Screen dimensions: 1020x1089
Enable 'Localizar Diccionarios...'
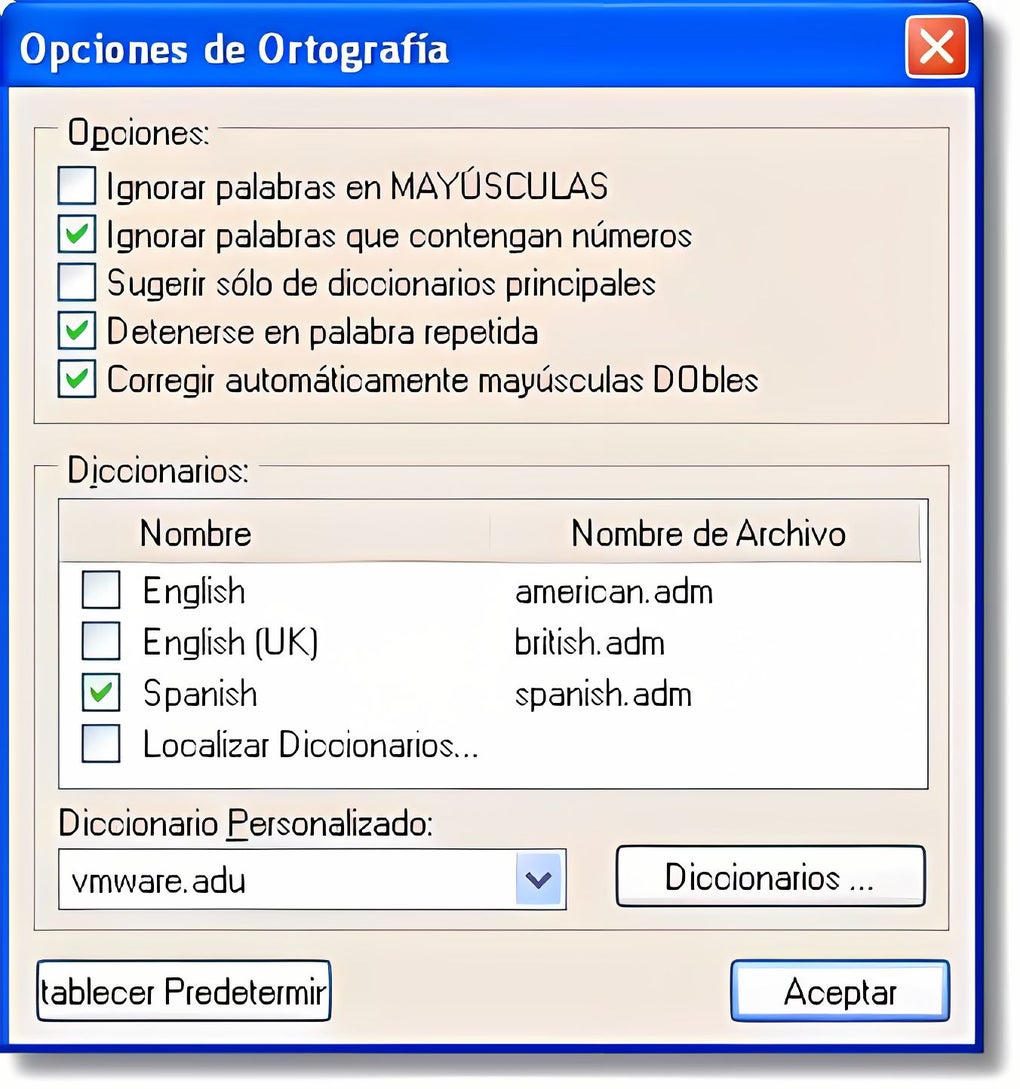point(100,745)
